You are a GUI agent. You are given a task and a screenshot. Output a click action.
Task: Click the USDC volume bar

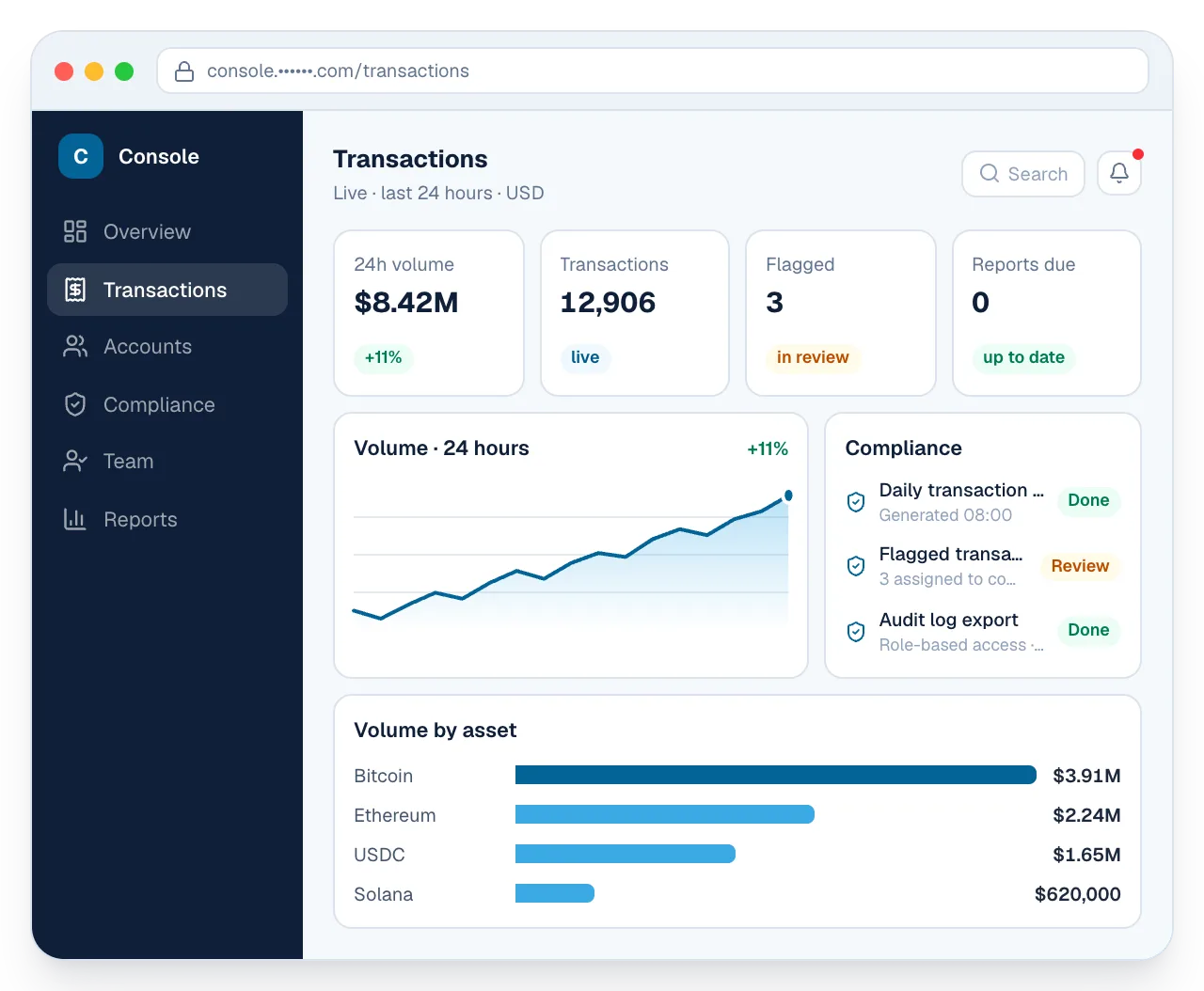[626, 854]
